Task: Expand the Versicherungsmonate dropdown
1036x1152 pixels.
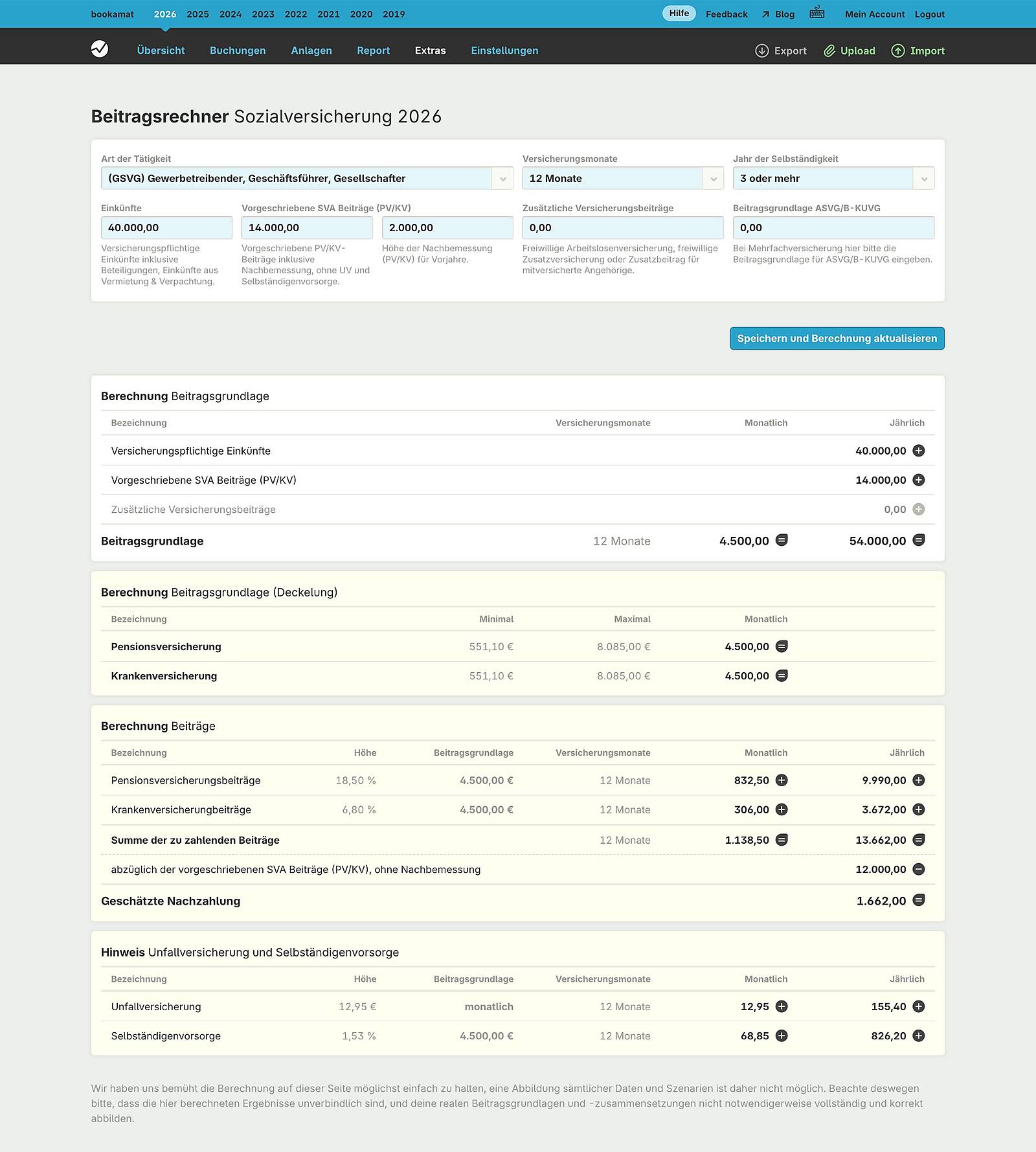Action: tap(622, 178)
